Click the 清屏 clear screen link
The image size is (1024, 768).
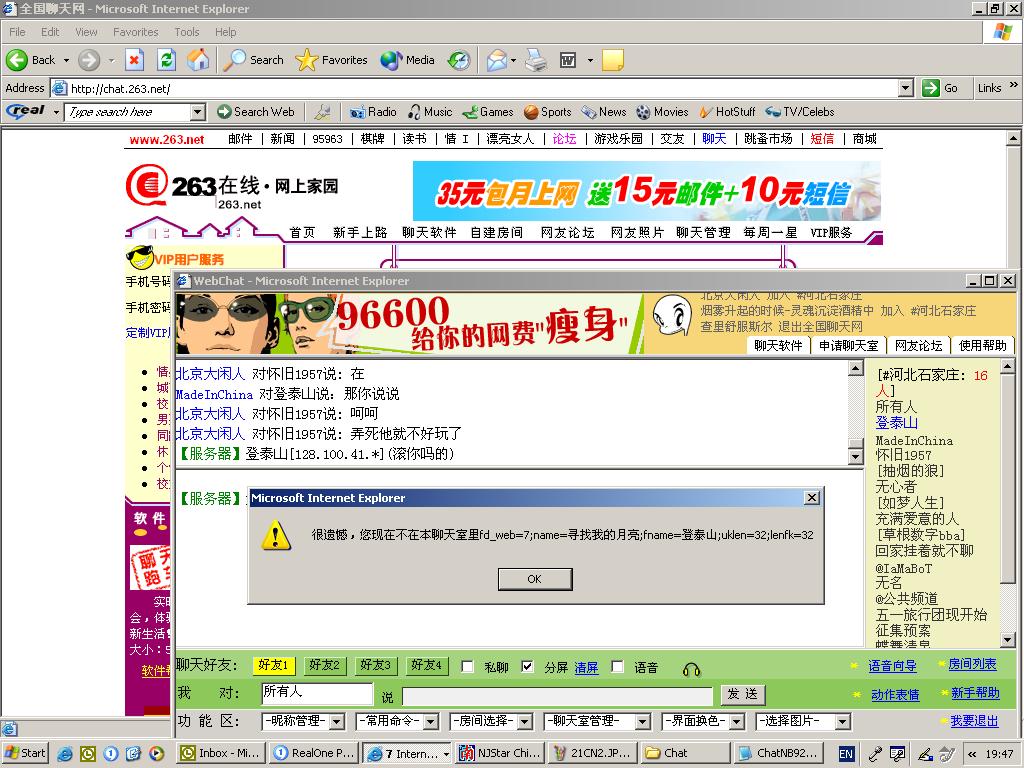pos(586,667)
